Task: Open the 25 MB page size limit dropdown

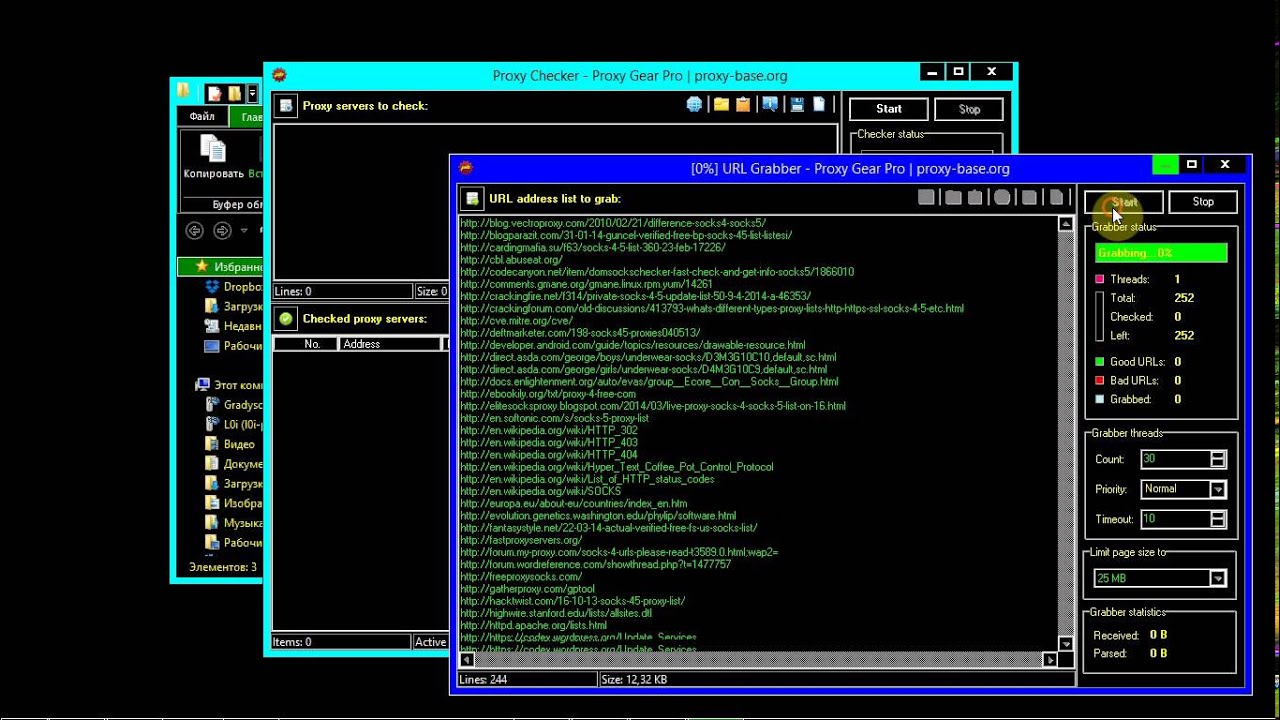Action: [x=1217, y=578]
